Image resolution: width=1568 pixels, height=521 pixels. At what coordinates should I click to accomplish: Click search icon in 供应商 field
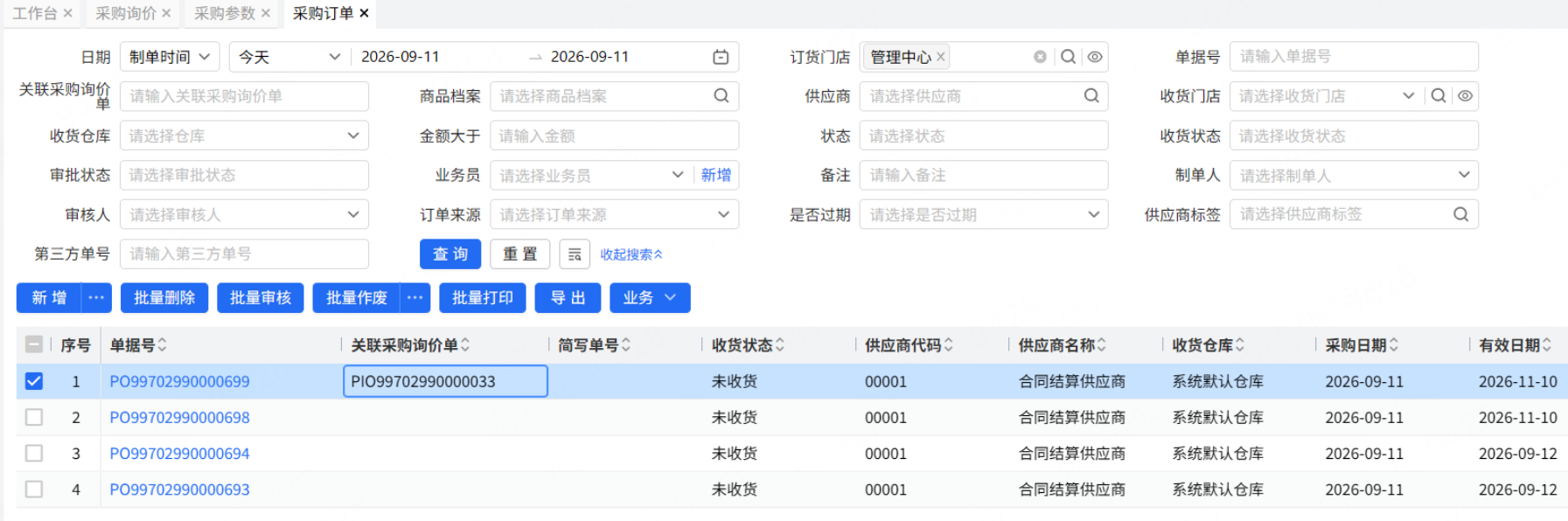point(1091,96)
